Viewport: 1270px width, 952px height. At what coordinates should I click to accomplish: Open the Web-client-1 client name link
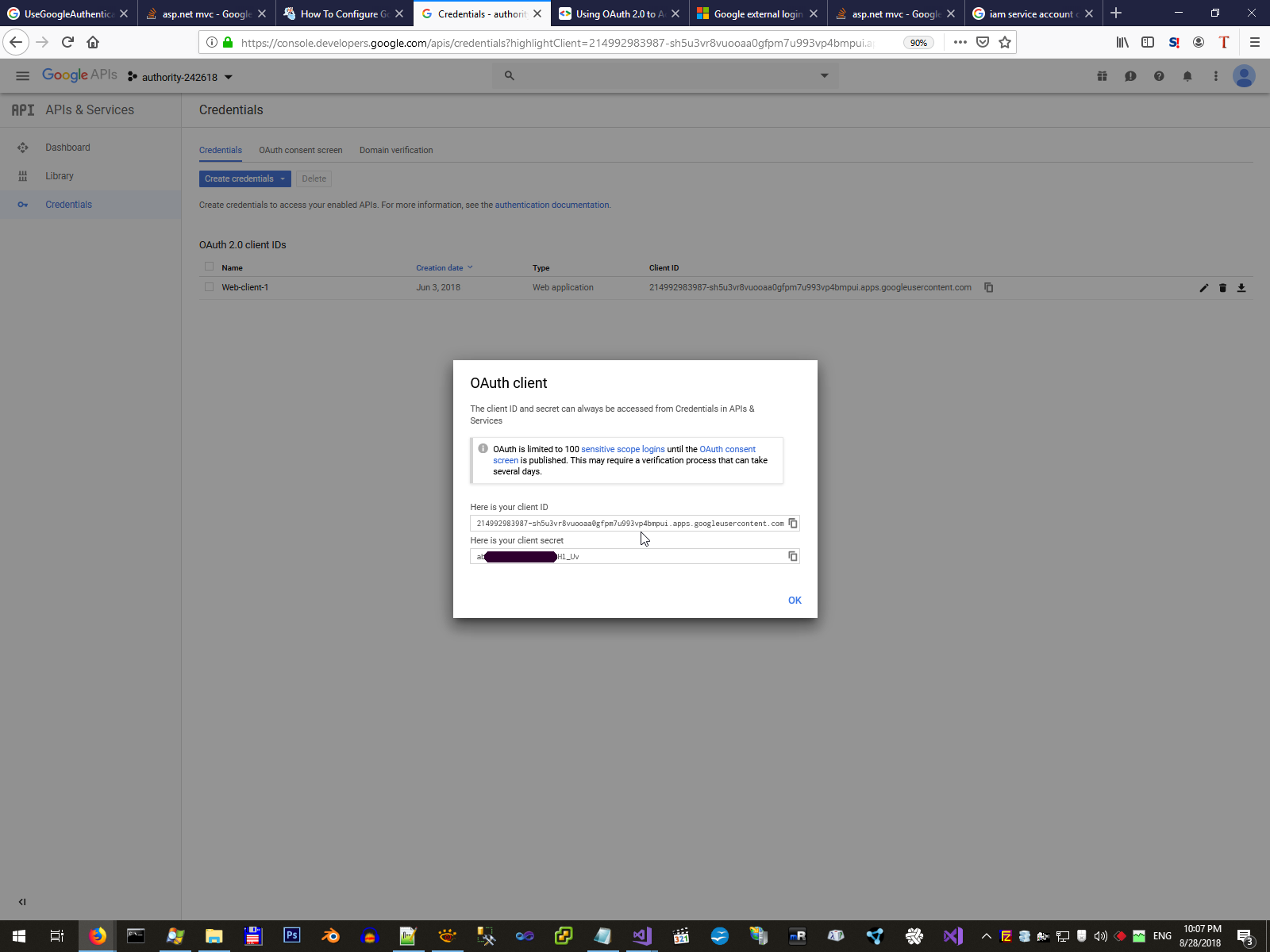pos(244,287)
